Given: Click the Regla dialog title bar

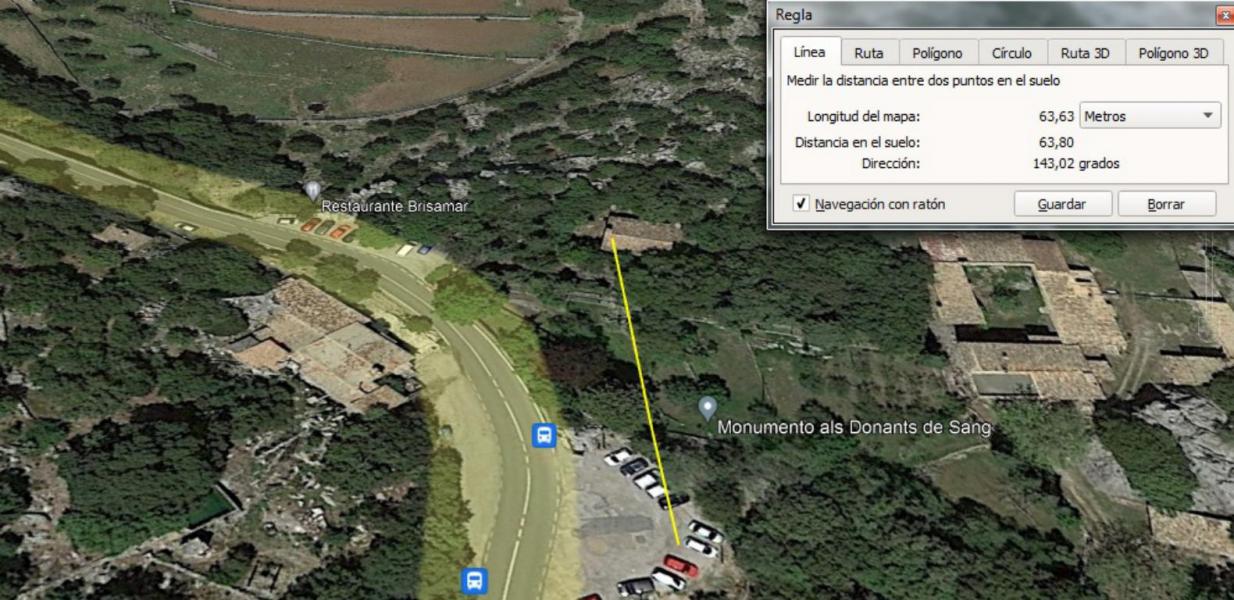Looking at the screenshot, I should click(990, 15).
